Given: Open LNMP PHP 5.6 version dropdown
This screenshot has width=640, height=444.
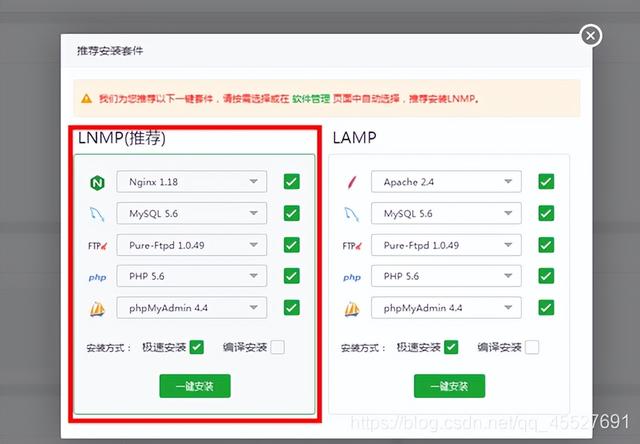Looking at the screenshot, I should point(192,276).
